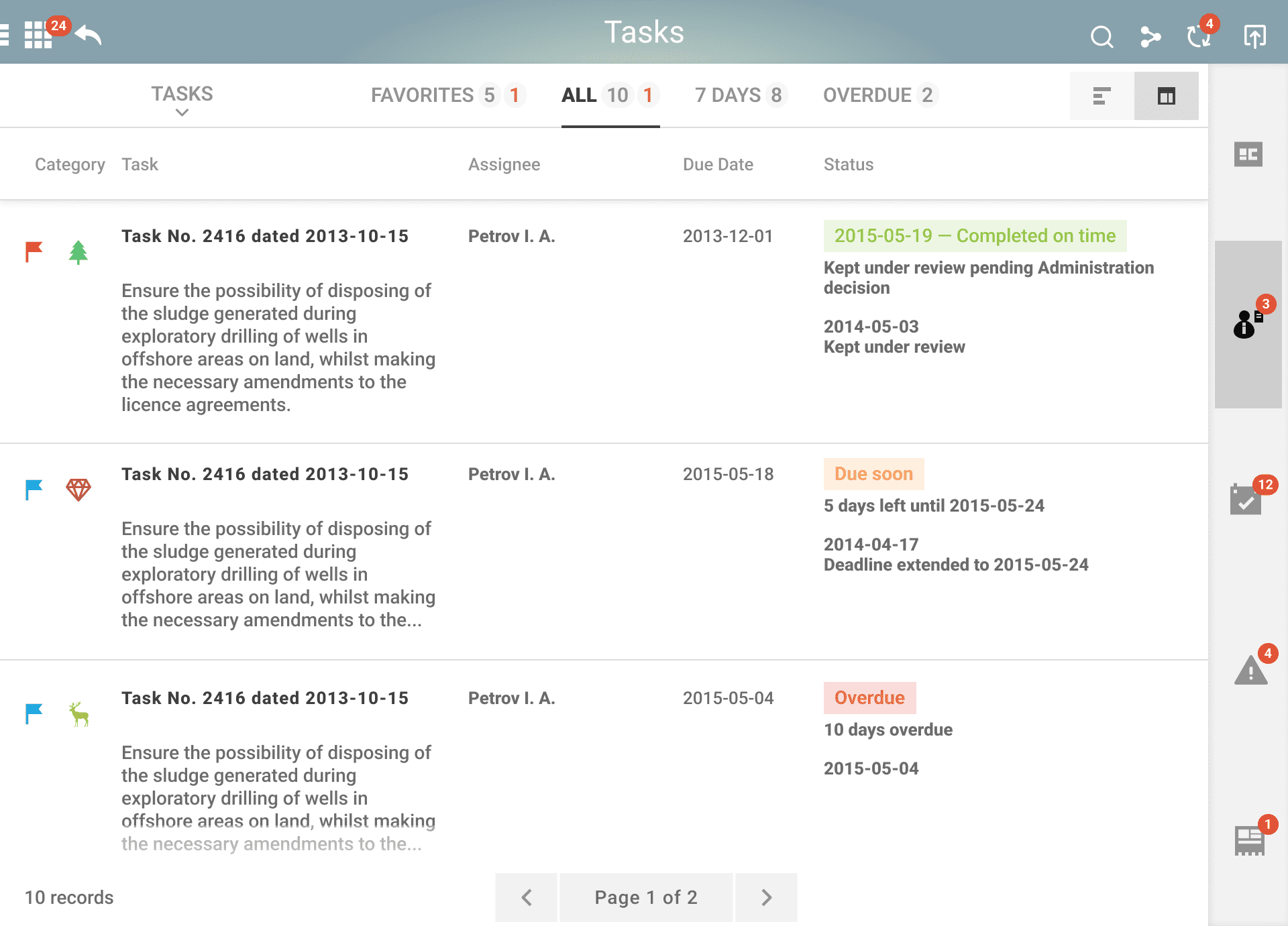
Task: Open sync updates with 4 notifications
Action: pyautogui.click(x=1199, y=37)
